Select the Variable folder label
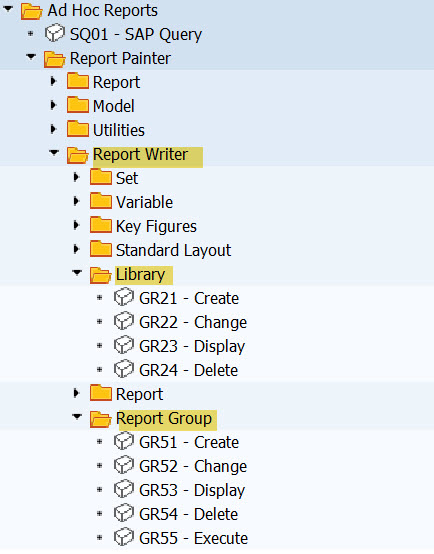 145,202
